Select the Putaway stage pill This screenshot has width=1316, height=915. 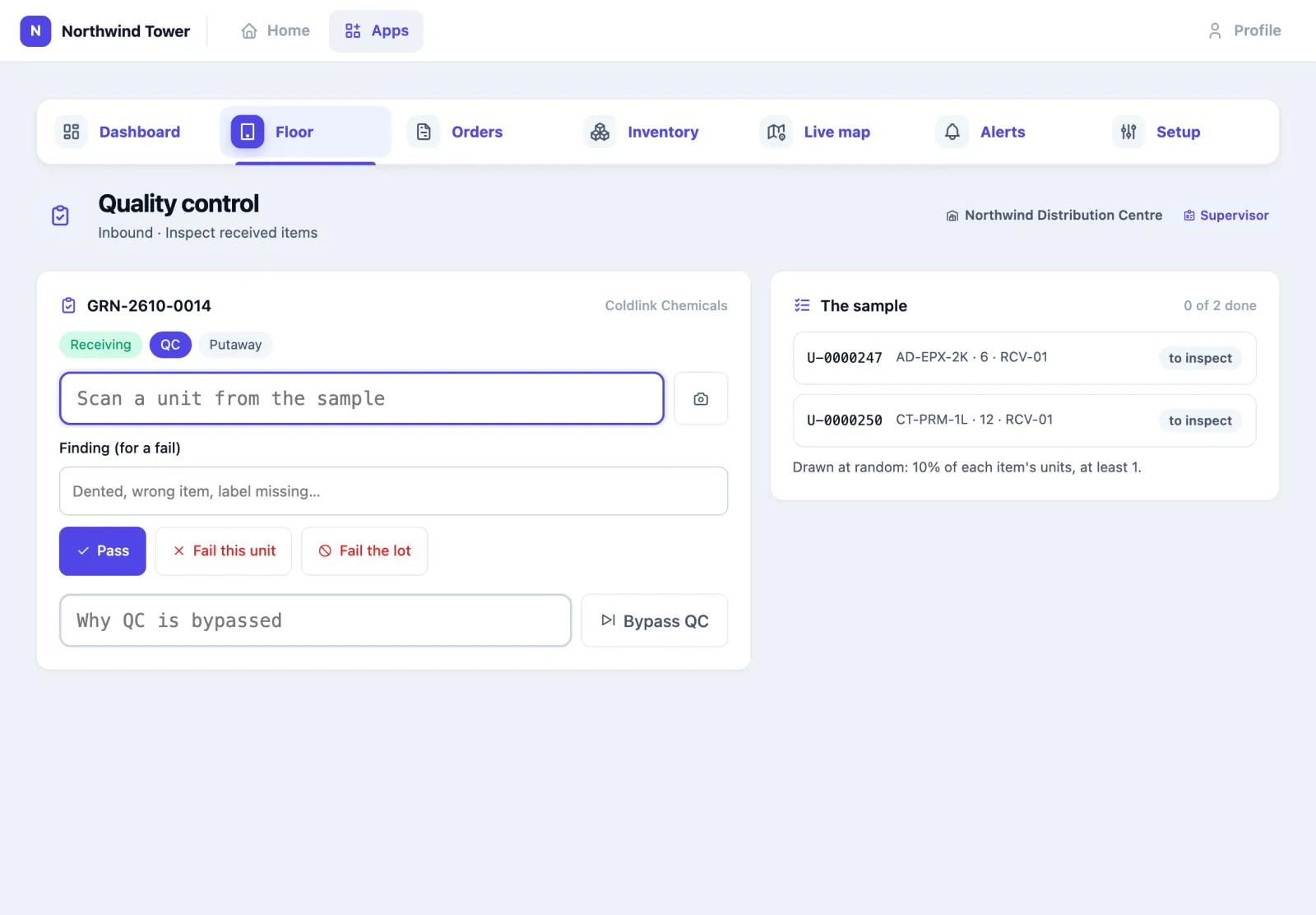235,345
